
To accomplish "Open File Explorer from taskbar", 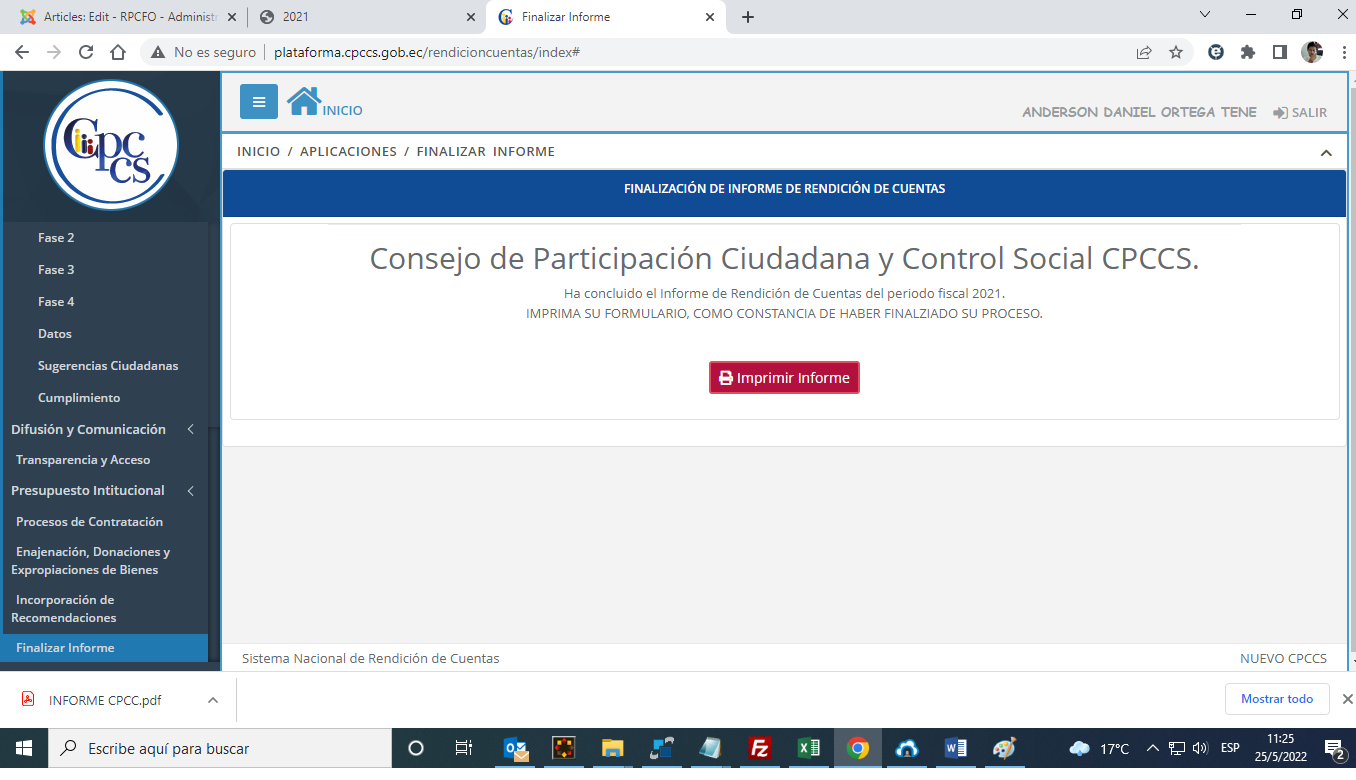I will 613,748.
